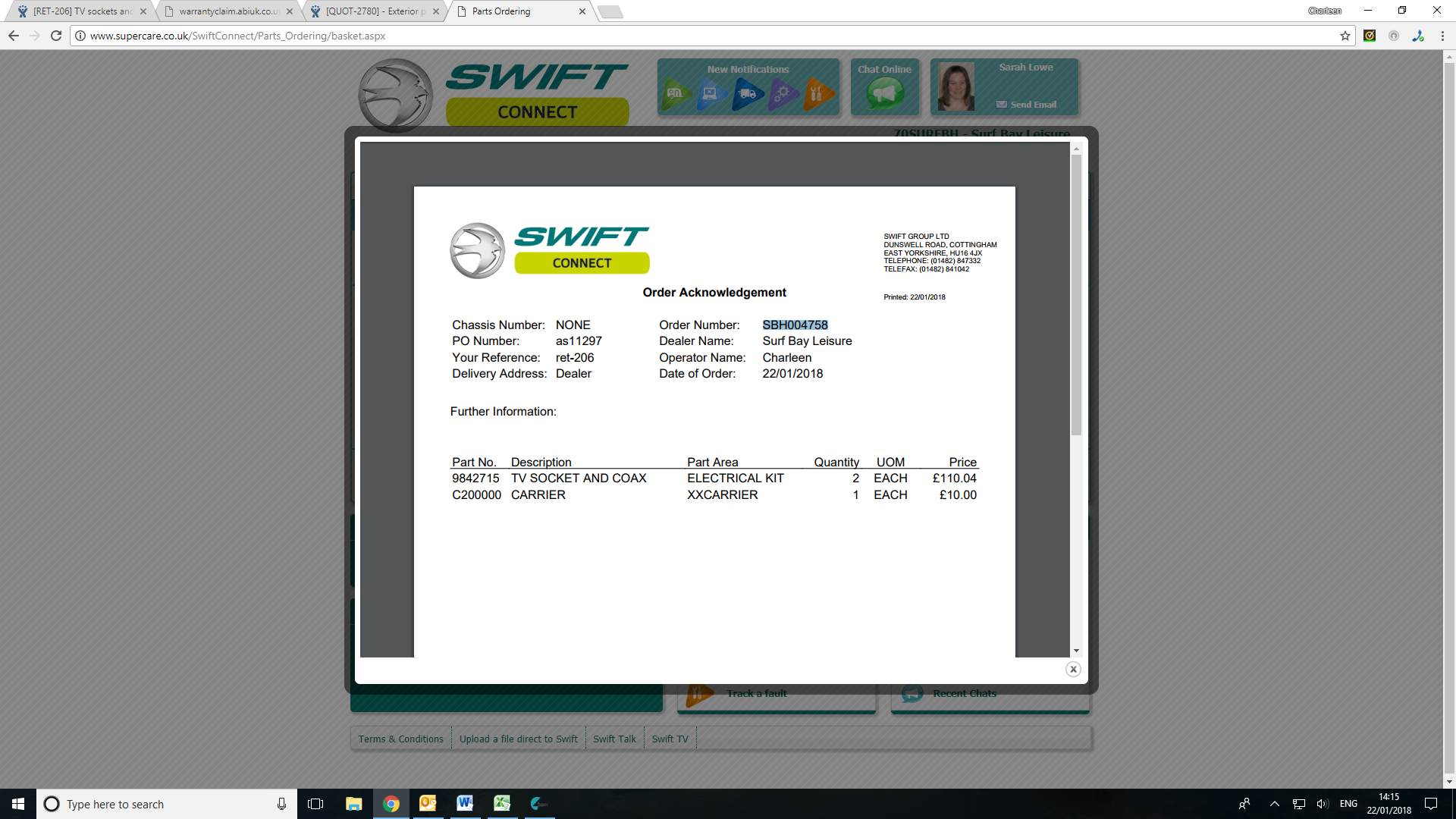The width and height of the screenshot is (1456, 819).
Task: Open the Chrome menu (three dots)
Action: click(1442, 36)
